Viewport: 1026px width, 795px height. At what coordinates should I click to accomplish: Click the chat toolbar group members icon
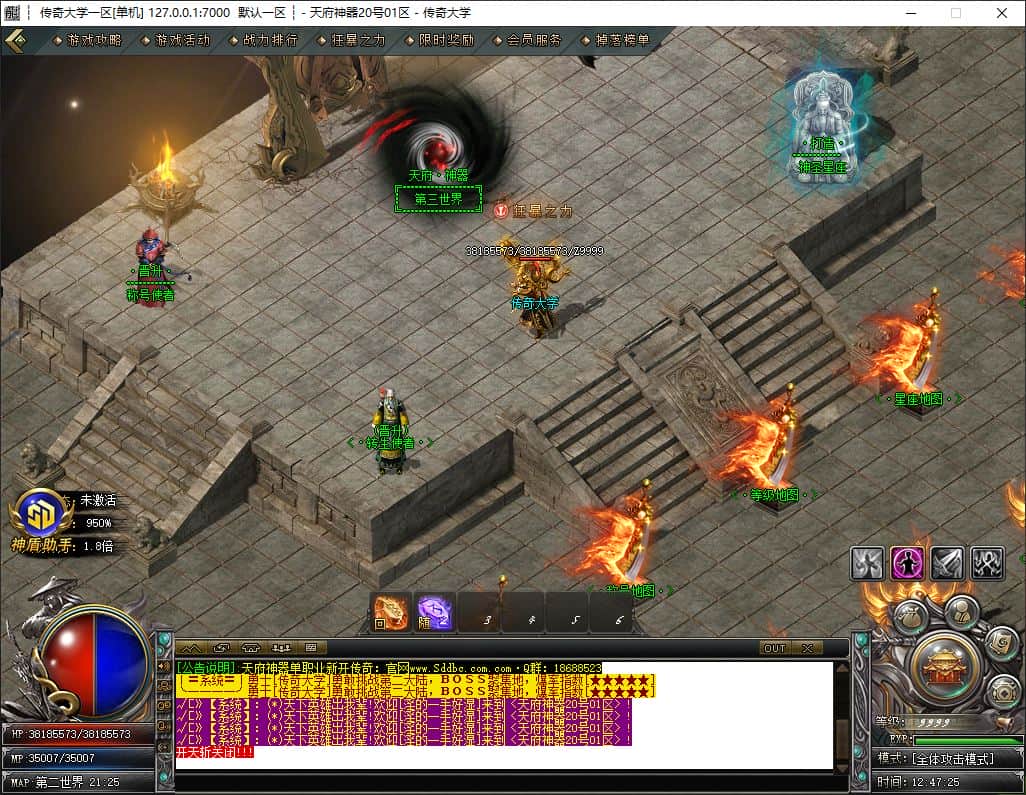pyautogui.click(x=281, y=648)
